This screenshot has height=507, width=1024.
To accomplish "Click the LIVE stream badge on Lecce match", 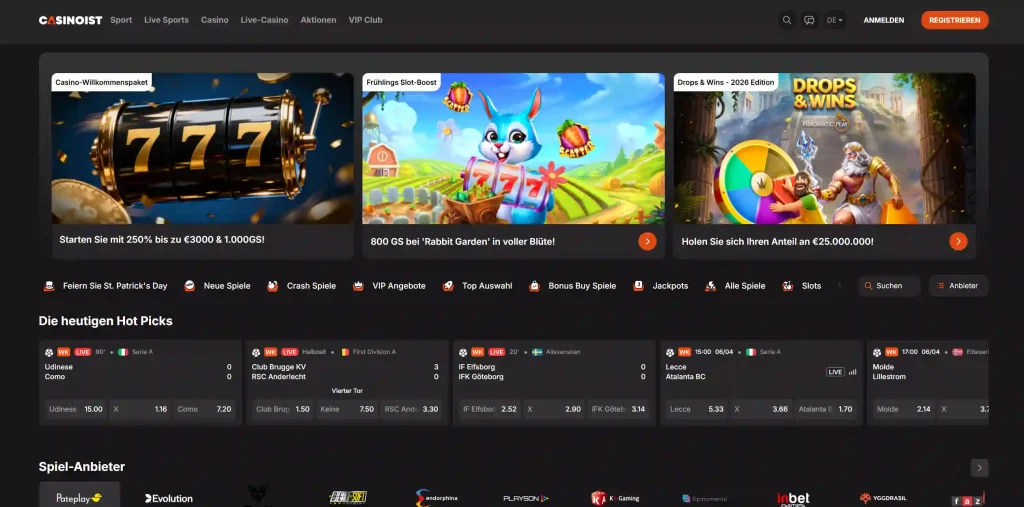I will tap(835, 372).
